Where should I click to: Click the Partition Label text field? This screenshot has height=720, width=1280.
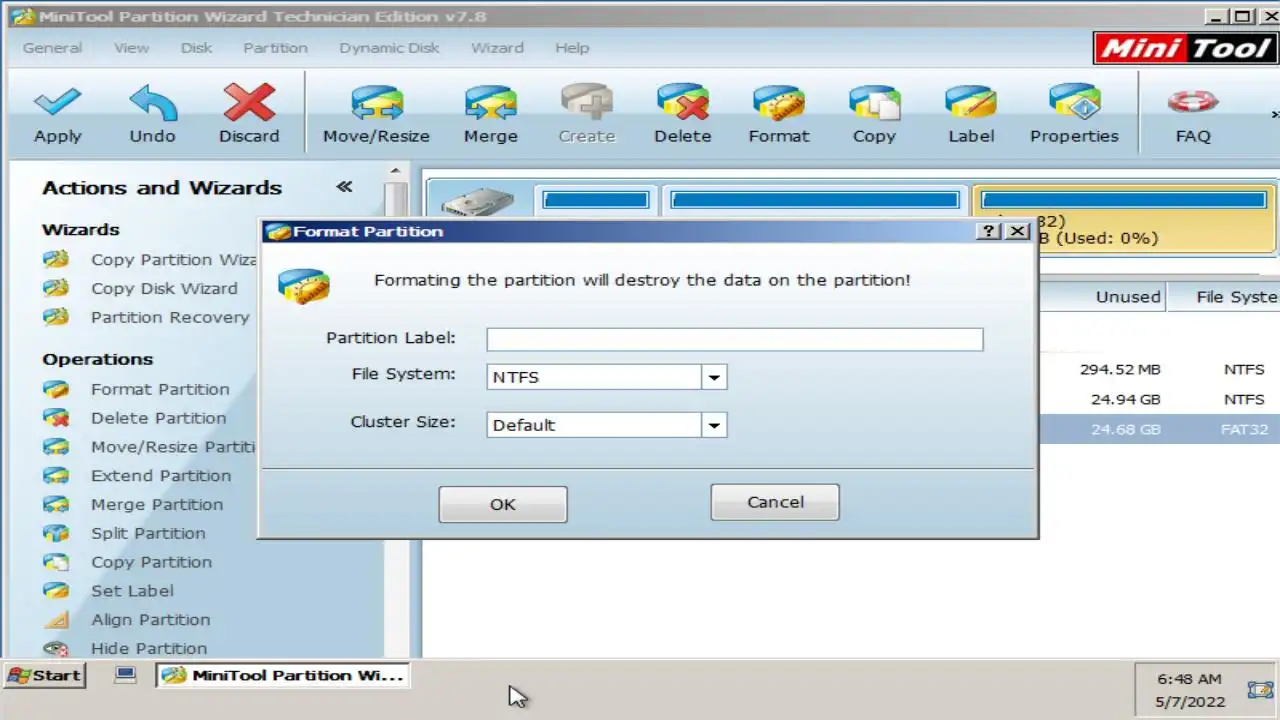735,339
